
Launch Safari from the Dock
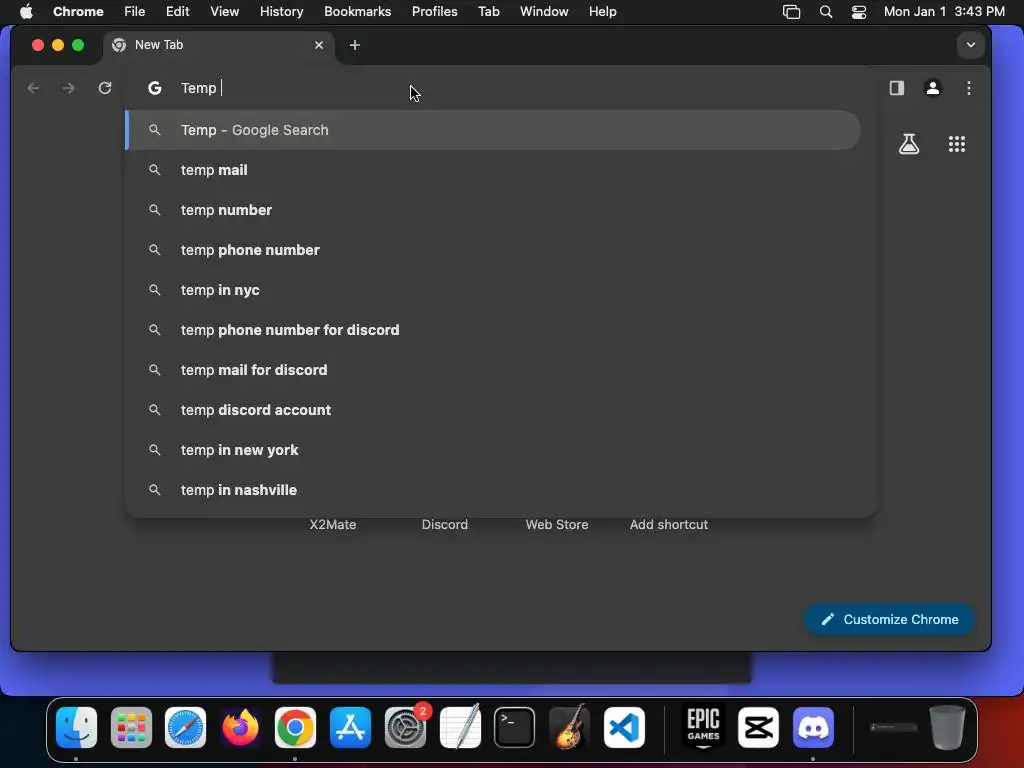[x=185, y=727]
